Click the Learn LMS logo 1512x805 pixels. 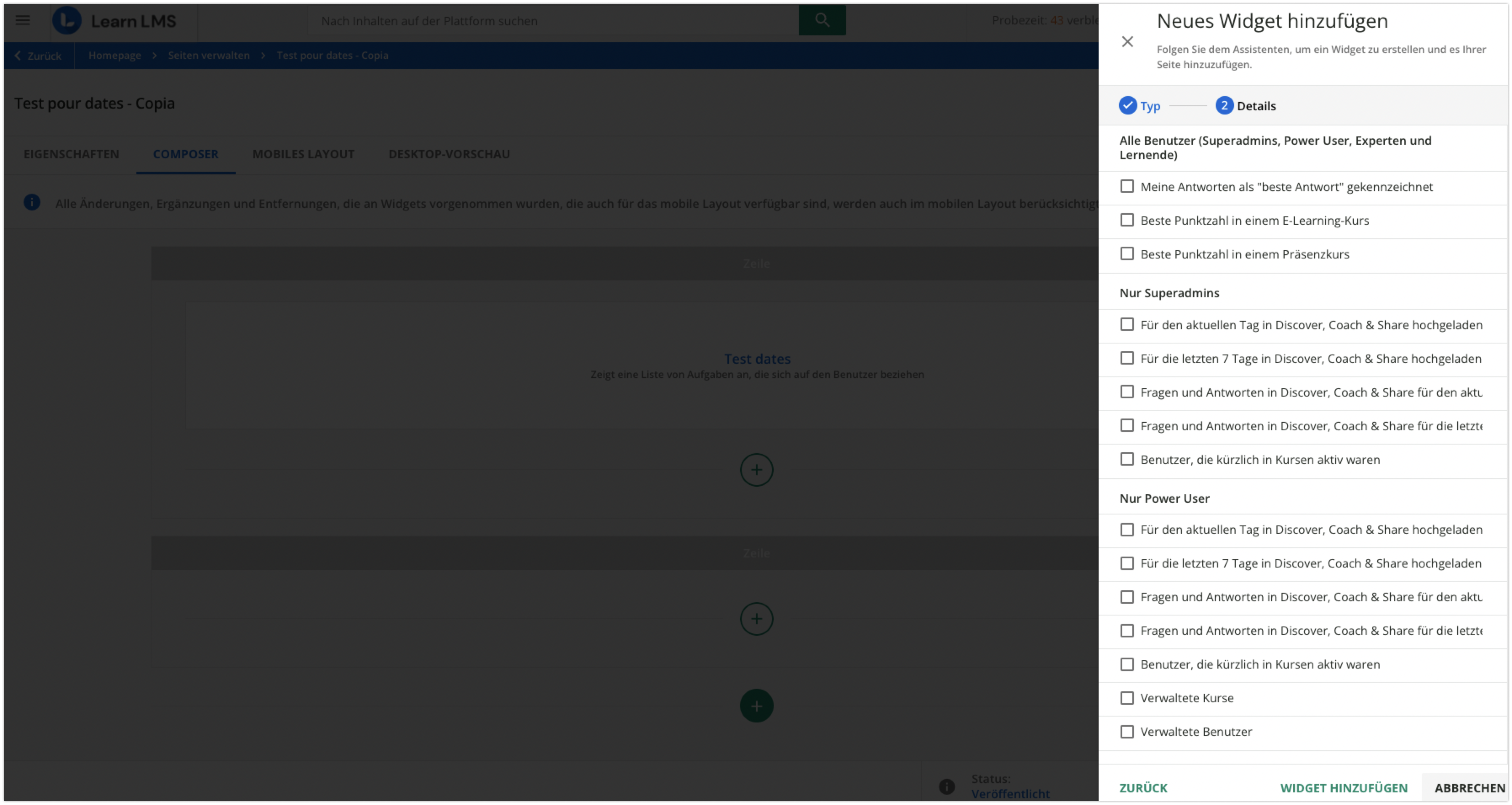pos(115,21)
